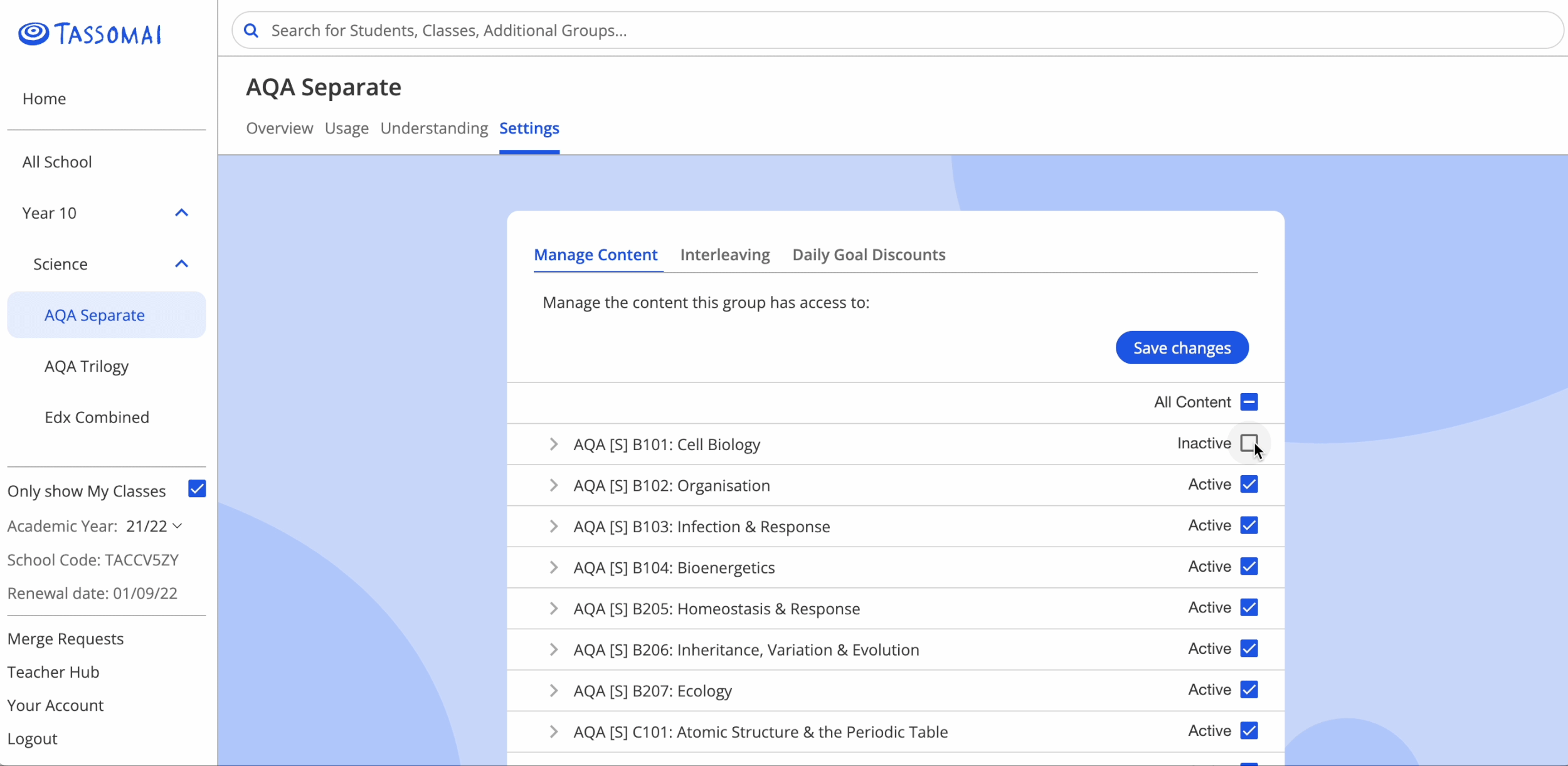Collapse the Science section chevron
Screen dimensions: 1568x766
point(181,264)
